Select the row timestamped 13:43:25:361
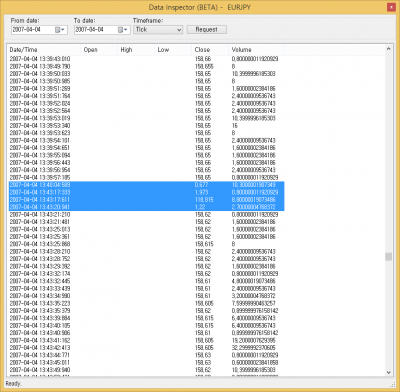 pos(146,237)
